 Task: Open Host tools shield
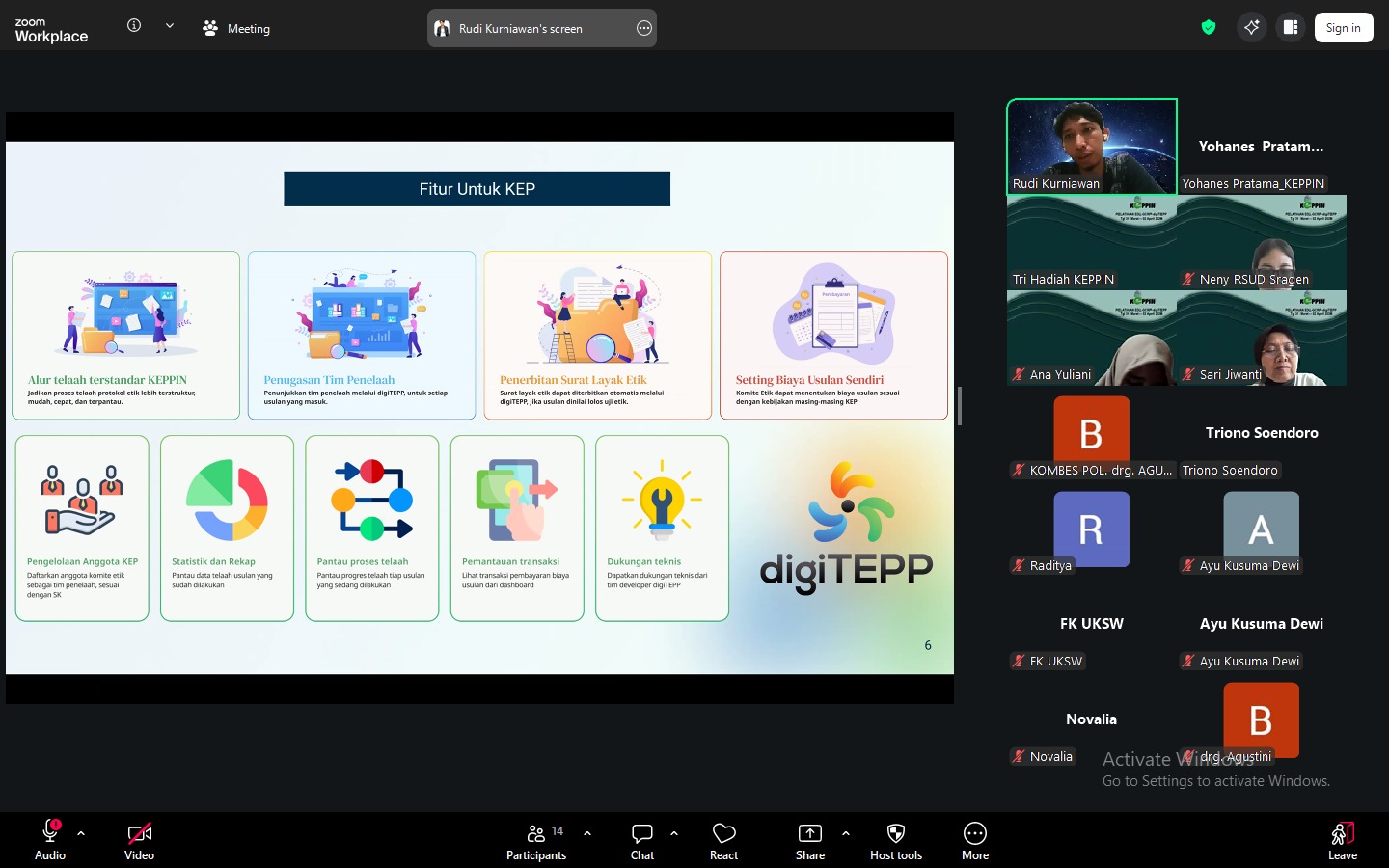(x=895, y=840)
